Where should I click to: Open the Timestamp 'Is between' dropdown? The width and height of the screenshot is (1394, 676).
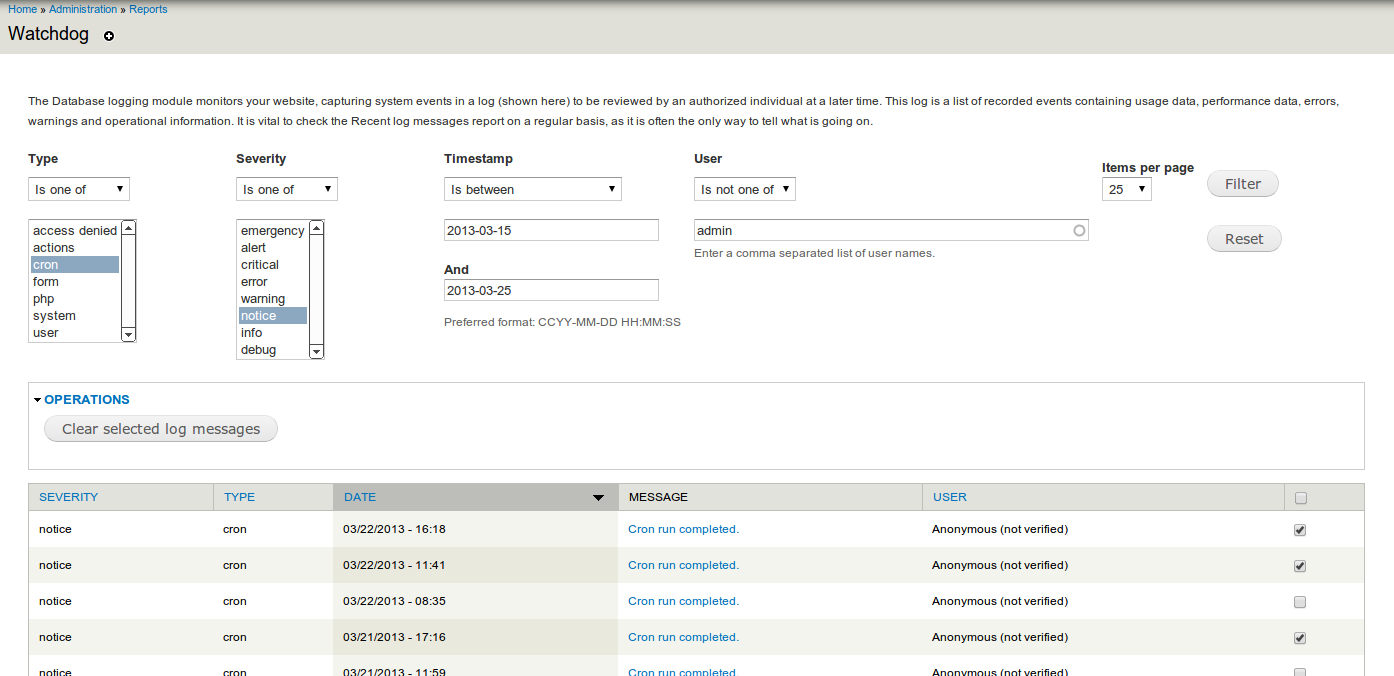532,188
